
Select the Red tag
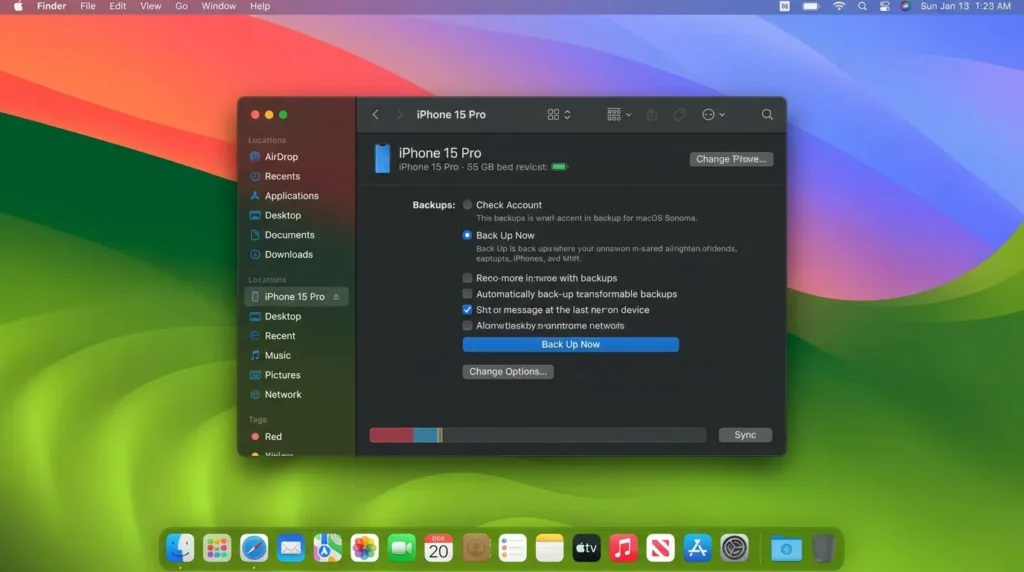click(273, 436)
